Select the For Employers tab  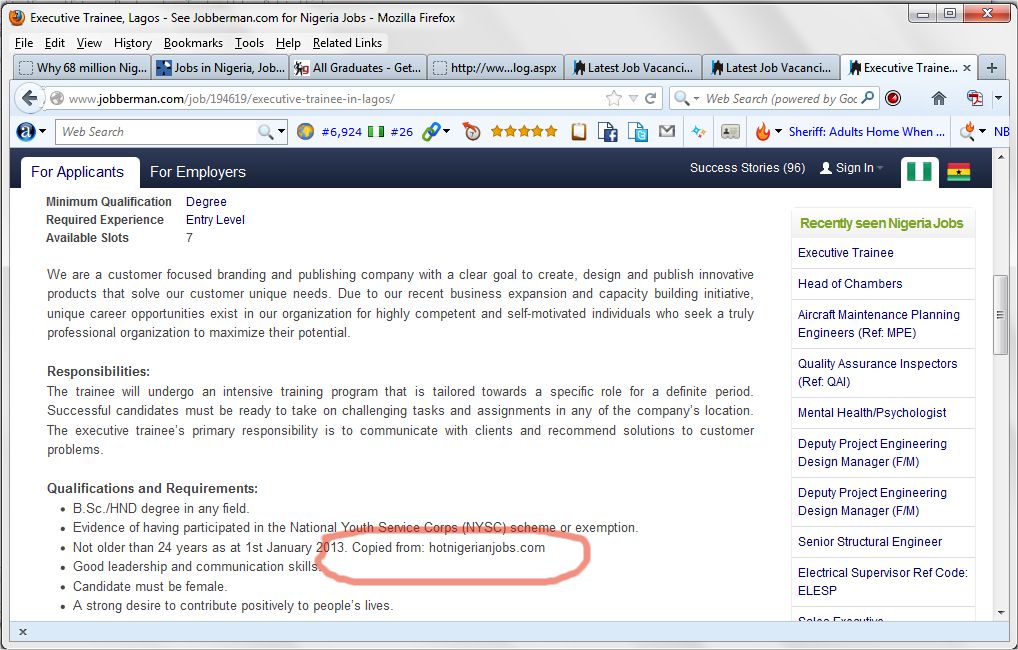pos(198,172)
